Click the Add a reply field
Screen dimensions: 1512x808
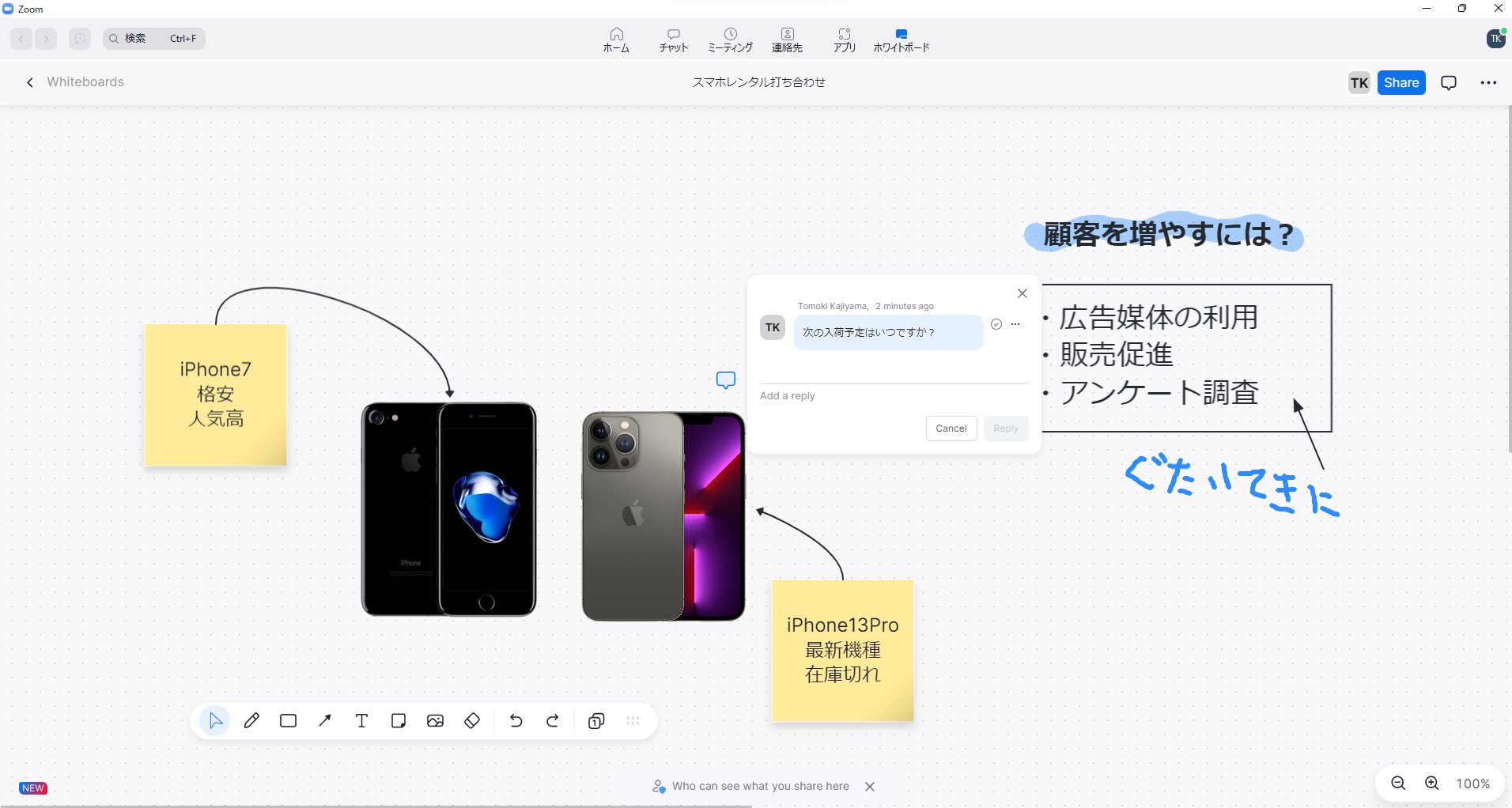point(894,396)
